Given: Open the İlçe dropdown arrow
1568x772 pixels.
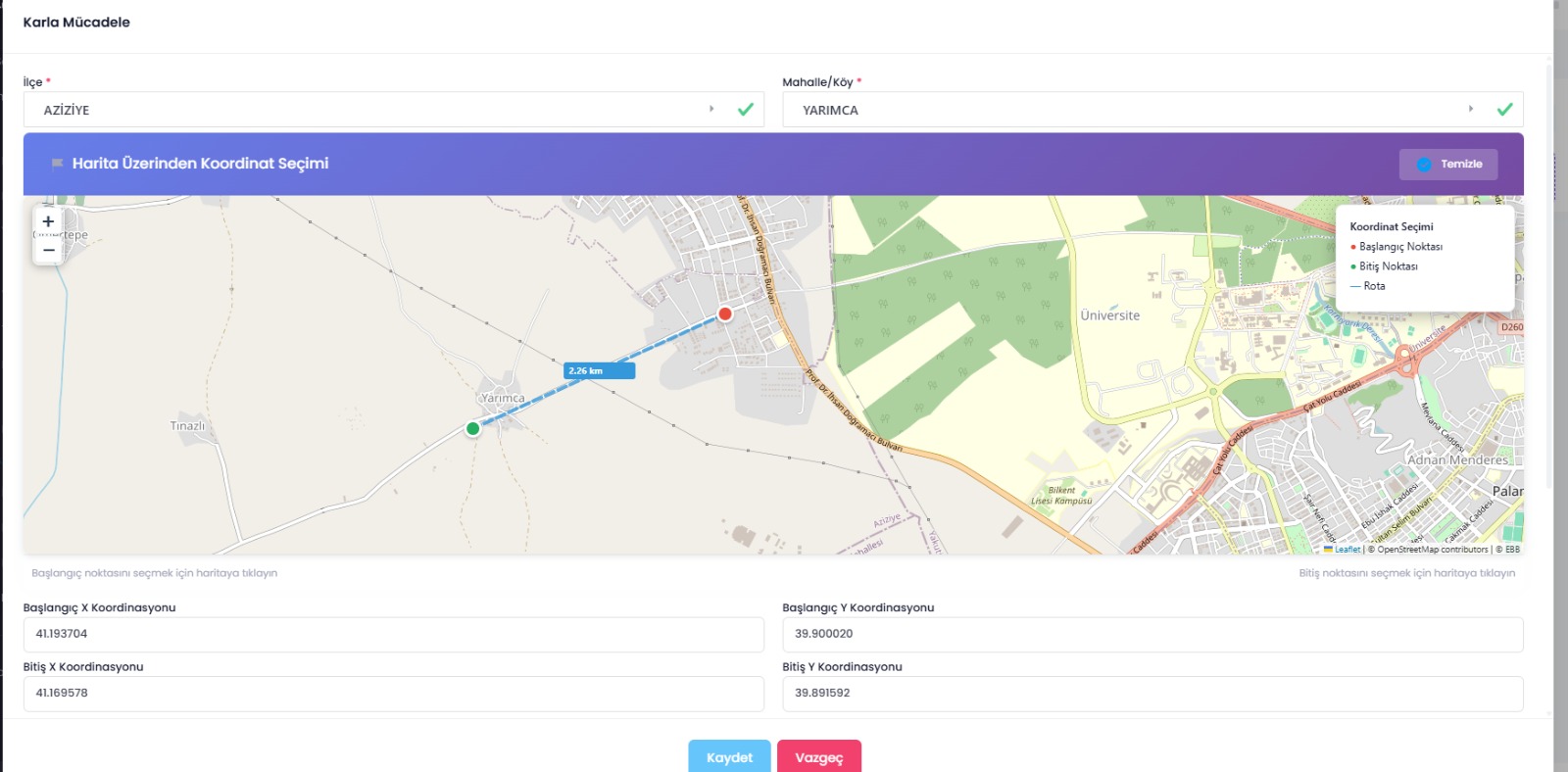Looking at the screenshot, I should coord(711,109).
